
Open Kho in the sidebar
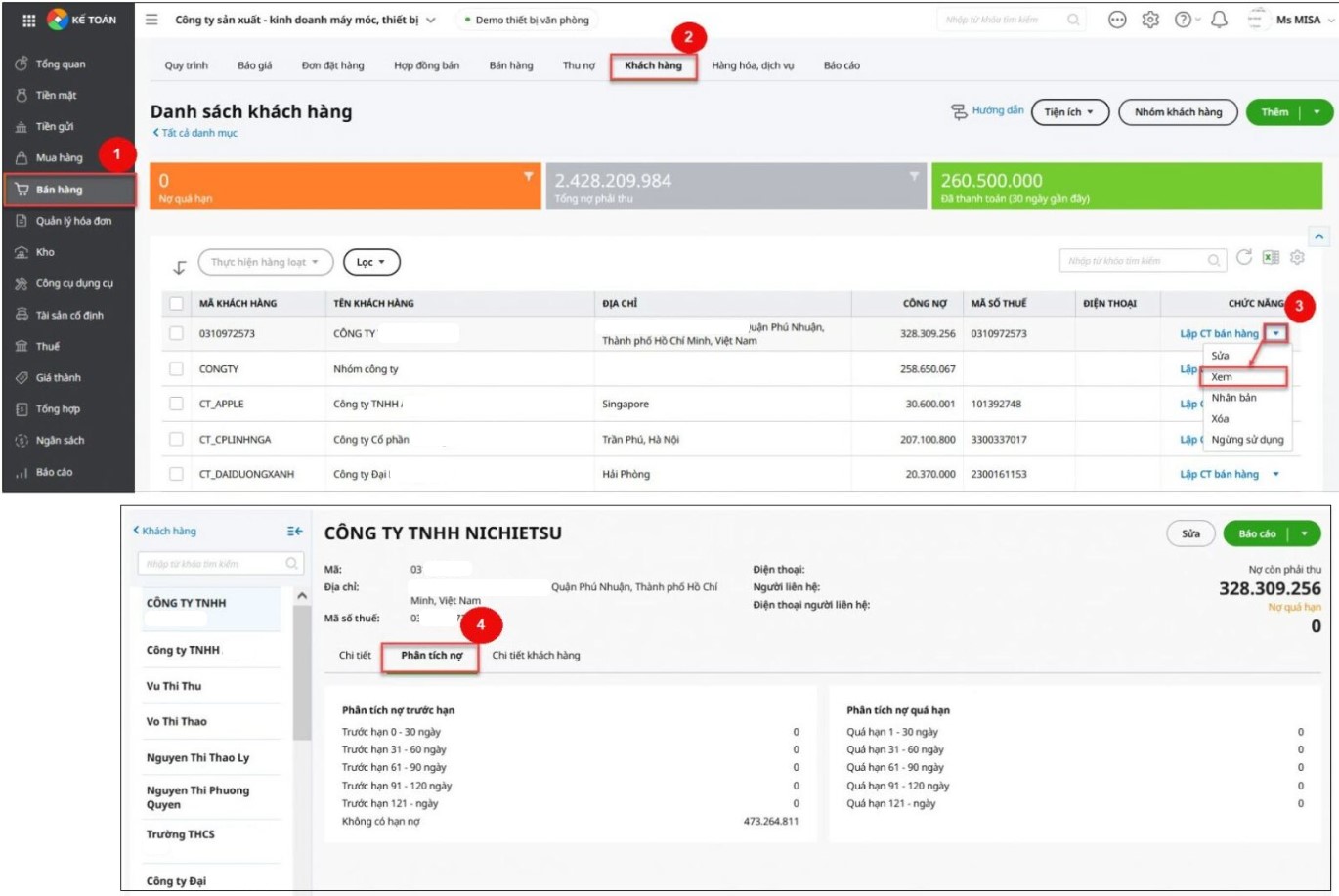[45, 252]
